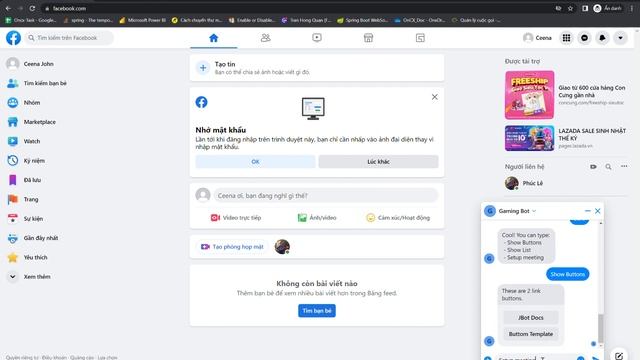Click the new message compose icon
The height and width of the screenshot is (360, 640).
[x=619, y=356]
